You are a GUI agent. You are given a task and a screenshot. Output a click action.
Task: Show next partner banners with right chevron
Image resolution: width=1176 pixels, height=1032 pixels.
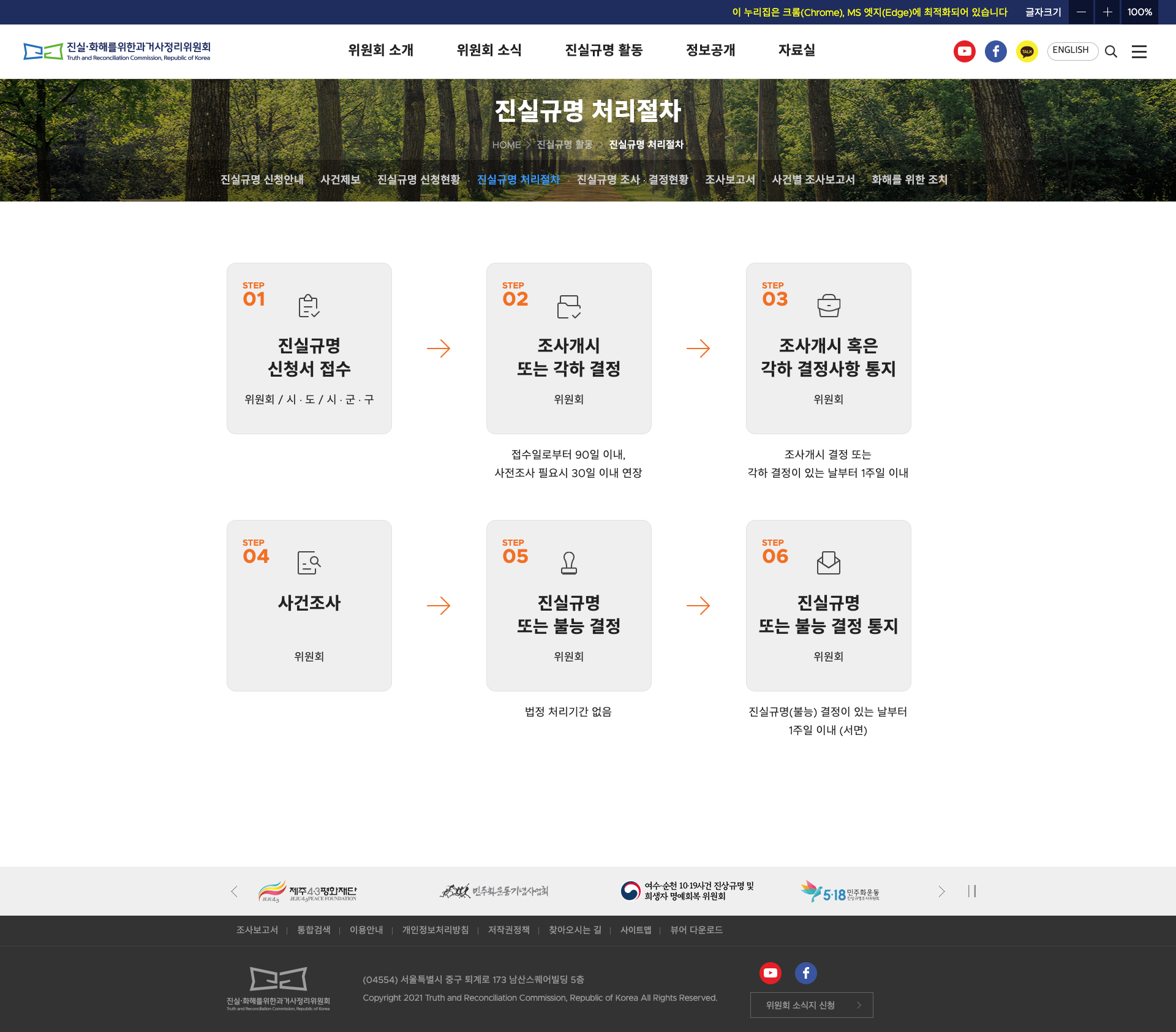coord(941,891)
